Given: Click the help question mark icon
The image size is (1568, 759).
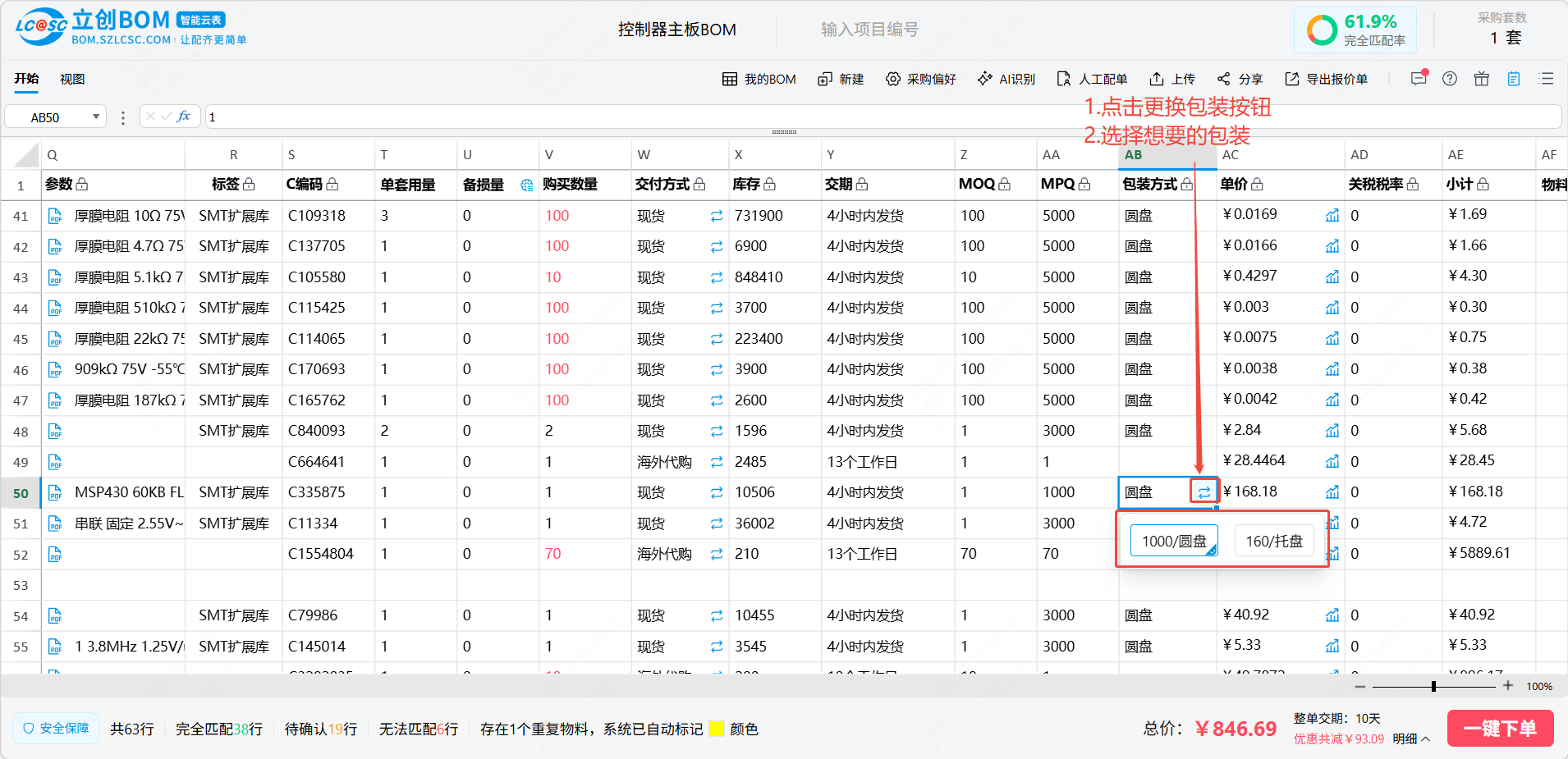Looking at the screenshot, I should click(x=1450, y=79).
